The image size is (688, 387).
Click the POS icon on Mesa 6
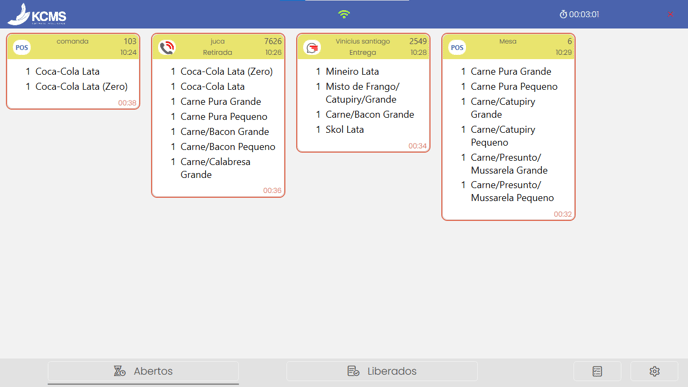457,47
